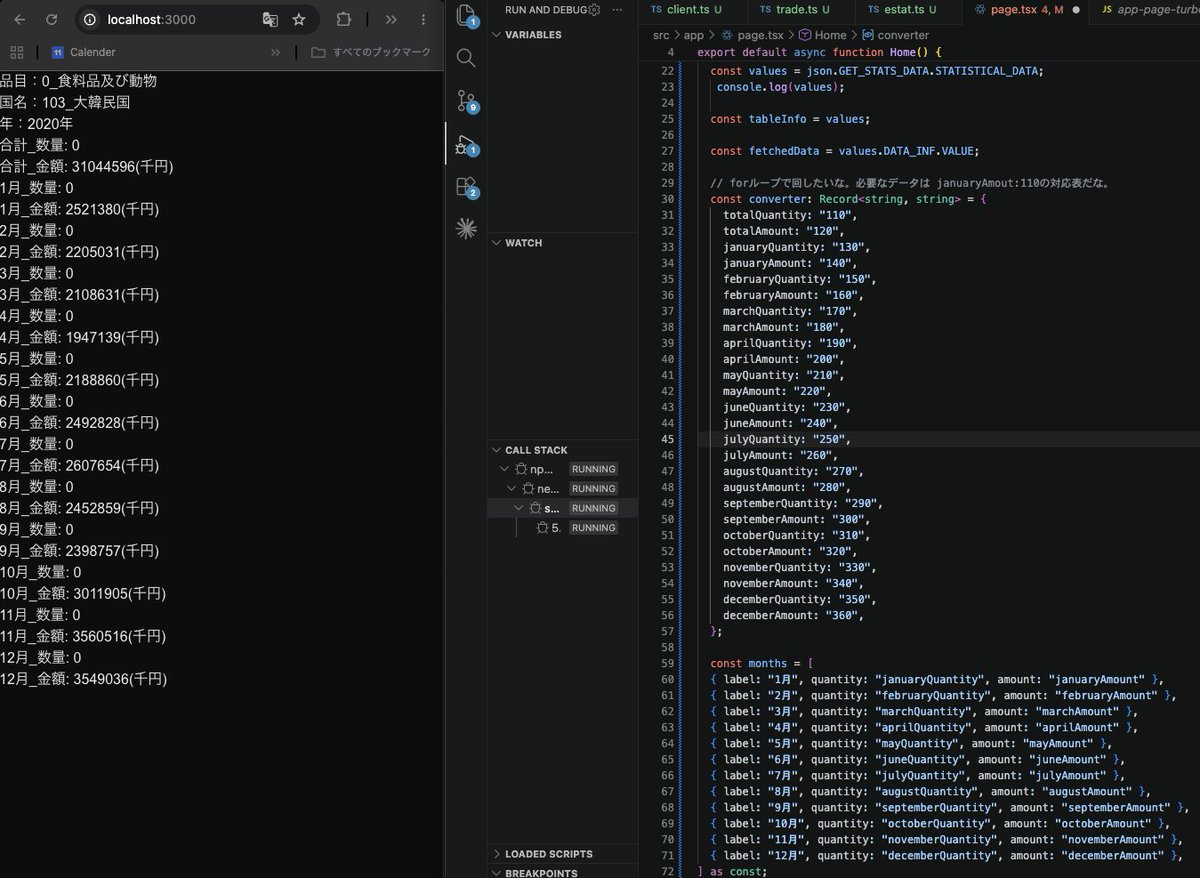Reload the localhost page
Viewport: 1200px width, 878px height.
[x=50, y=19]
